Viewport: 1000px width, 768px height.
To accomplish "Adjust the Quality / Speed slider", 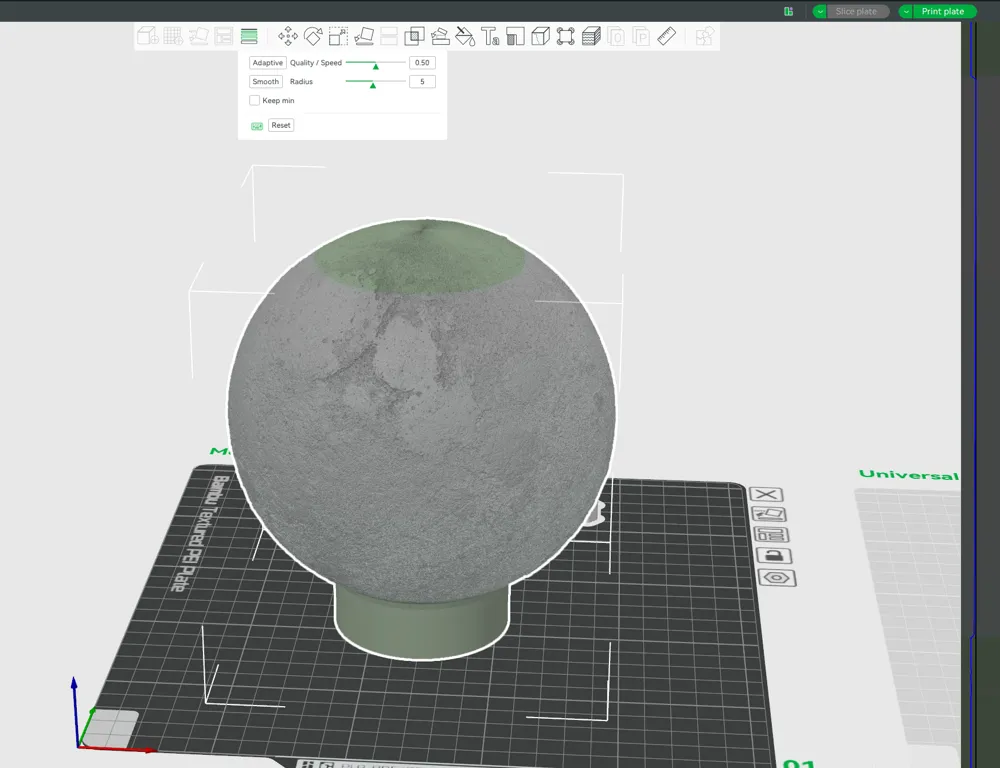I will coord(375,62).
